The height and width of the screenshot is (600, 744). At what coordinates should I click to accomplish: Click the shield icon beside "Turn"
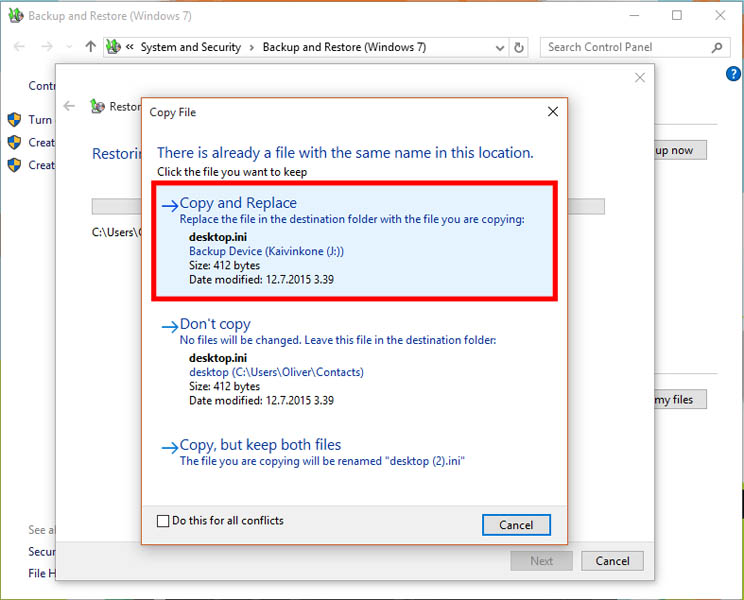tap(14, 120)
